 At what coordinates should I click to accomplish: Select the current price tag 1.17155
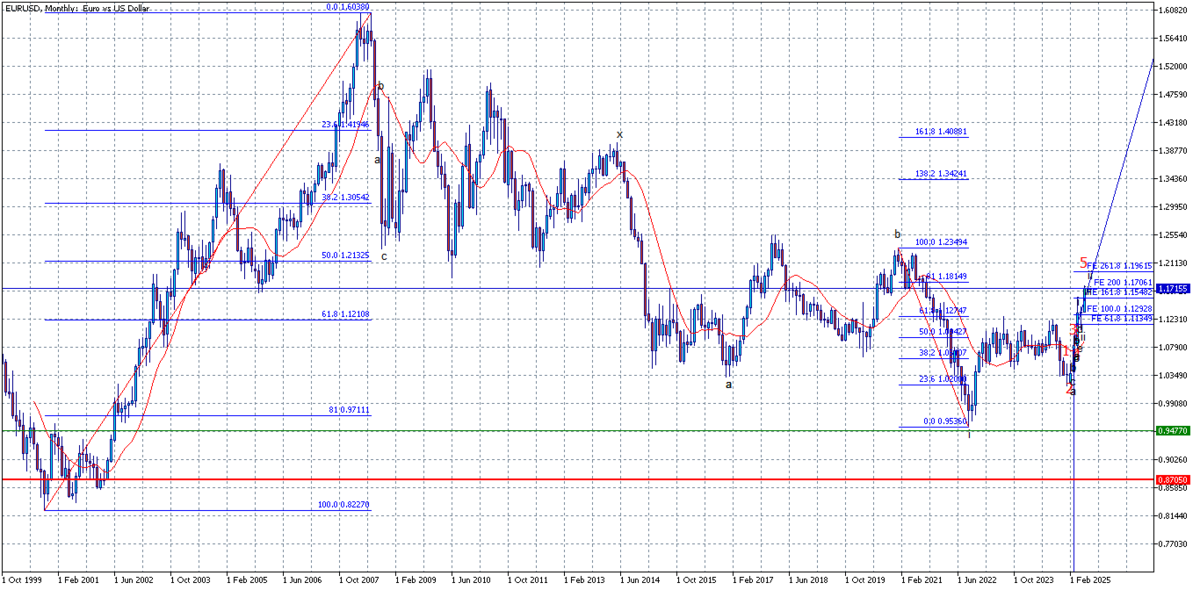point(1175,289)
